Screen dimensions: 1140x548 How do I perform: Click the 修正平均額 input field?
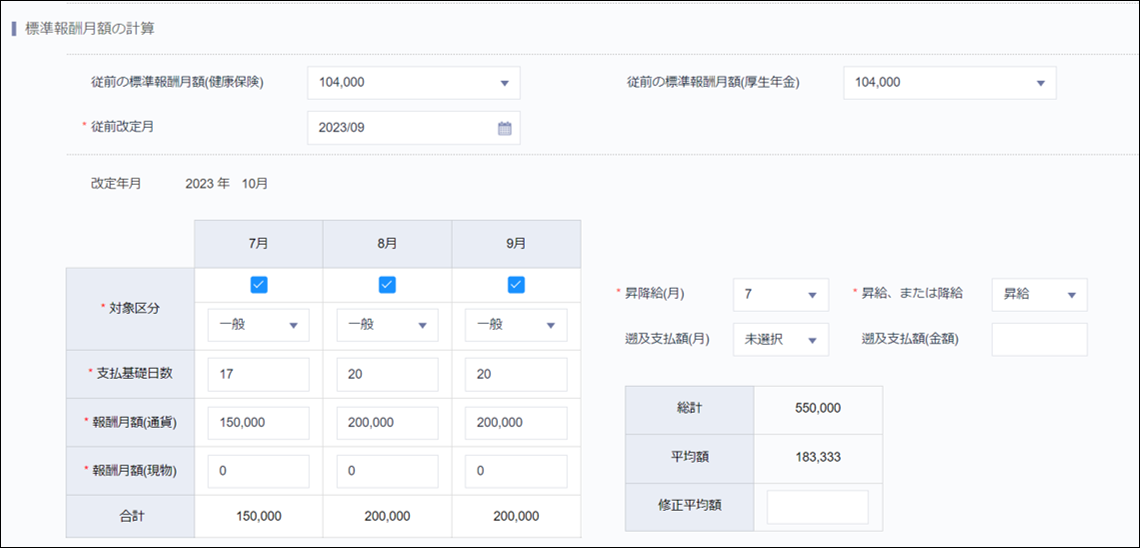pyautogui.click(x=817, y=507)
